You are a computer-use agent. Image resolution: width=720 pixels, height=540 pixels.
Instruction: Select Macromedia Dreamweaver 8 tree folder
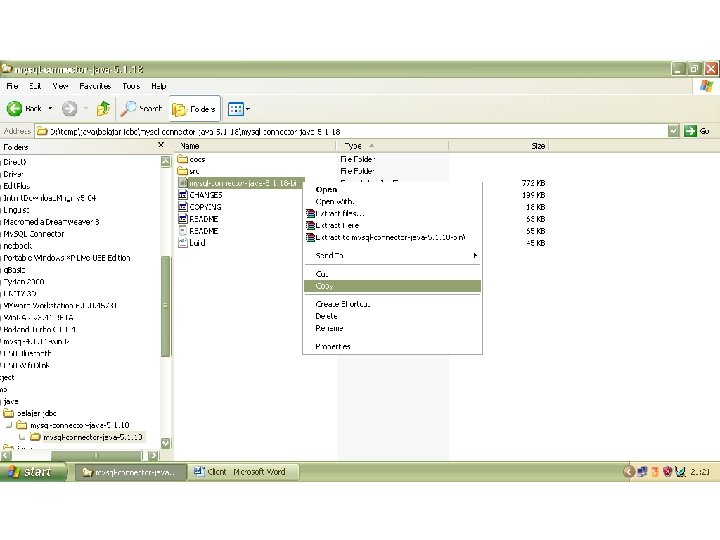(51, 222)
